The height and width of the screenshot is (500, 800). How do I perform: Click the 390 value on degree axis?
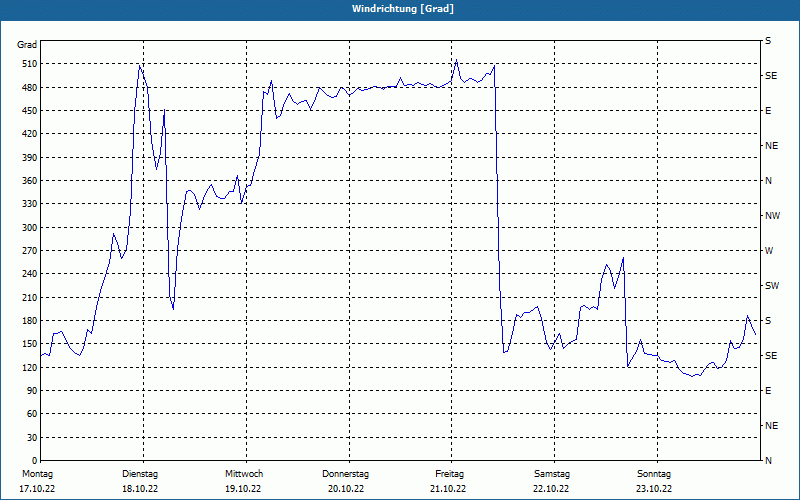click(29, 158)
